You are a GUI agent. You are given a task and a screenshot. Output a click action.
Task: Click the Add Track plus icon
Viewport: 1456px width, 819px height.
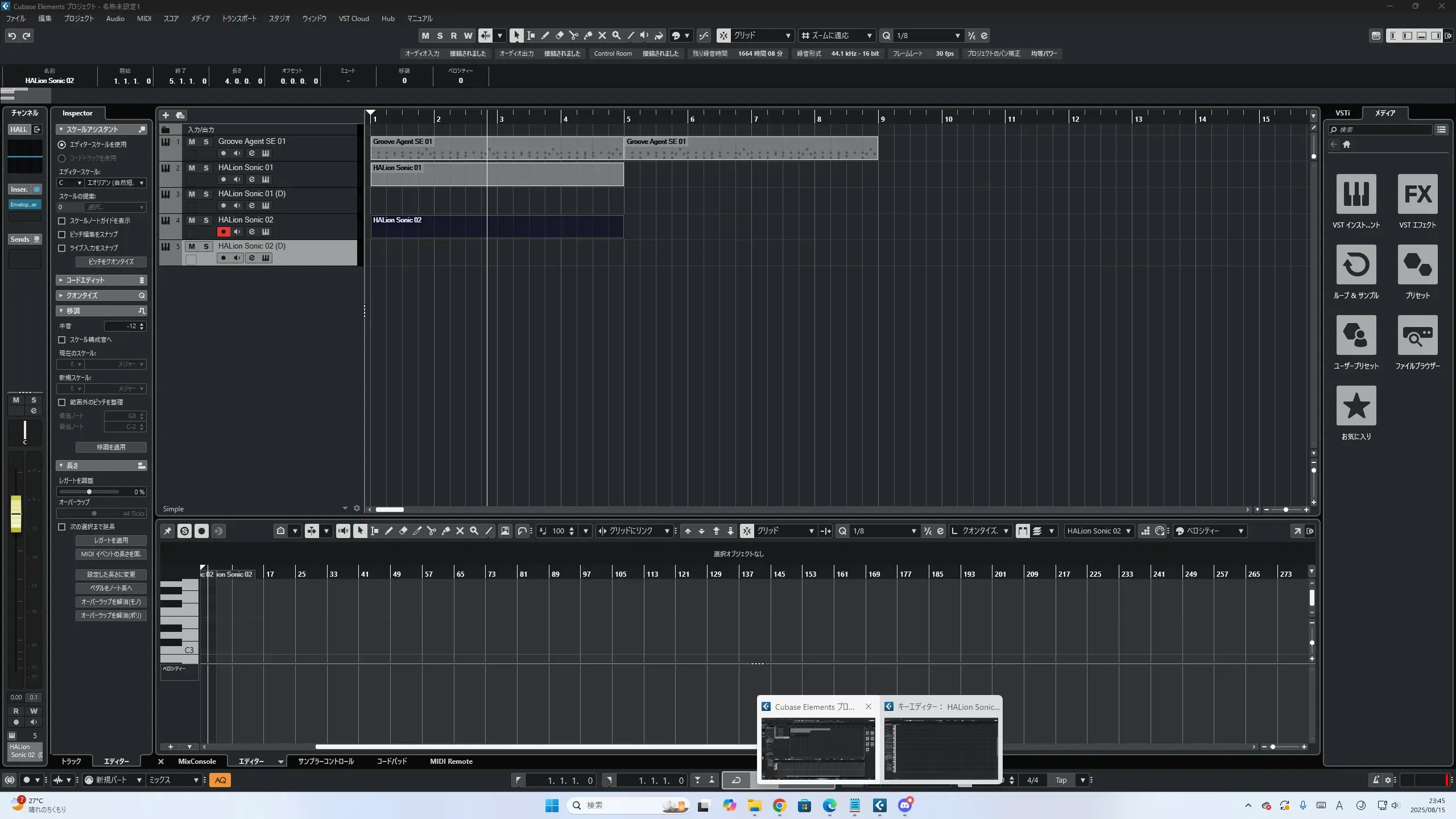[x=166, y=115]
